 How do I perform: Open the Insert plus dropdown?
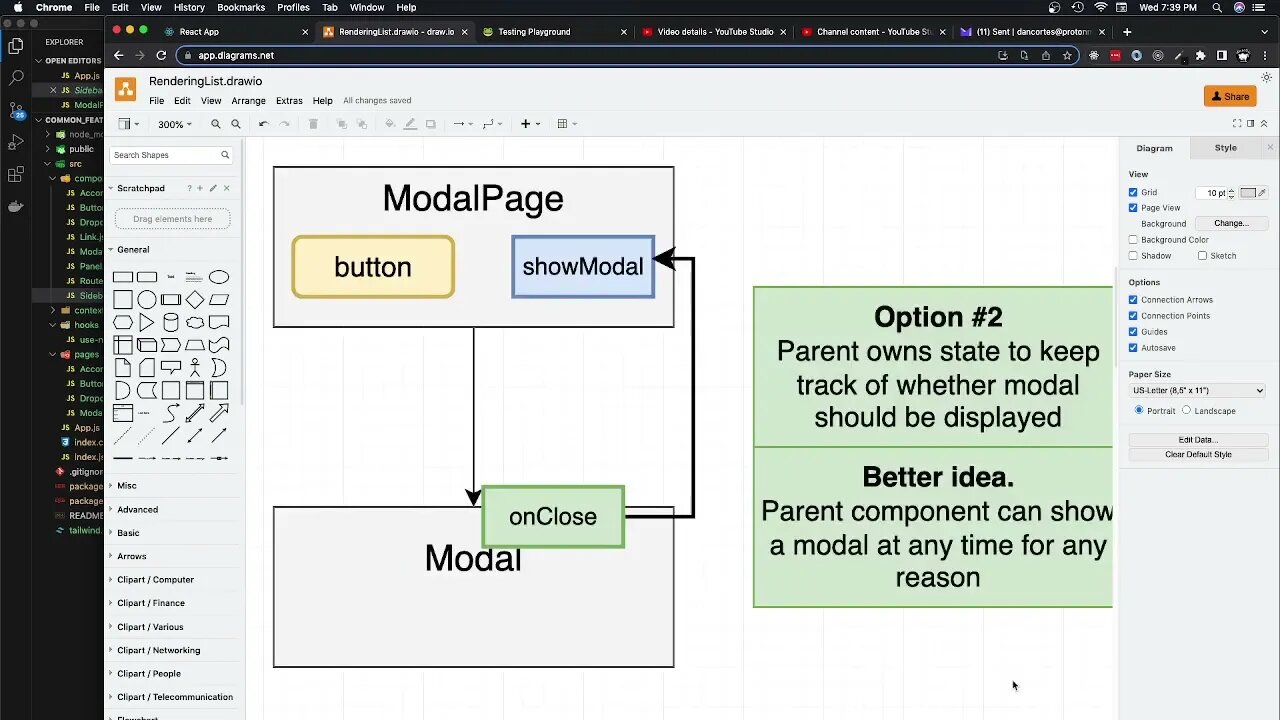(x=530, y=124)
